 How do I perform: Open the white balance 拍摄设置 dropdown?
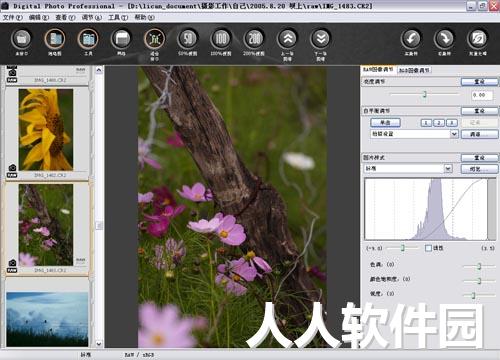click(414, 134)
